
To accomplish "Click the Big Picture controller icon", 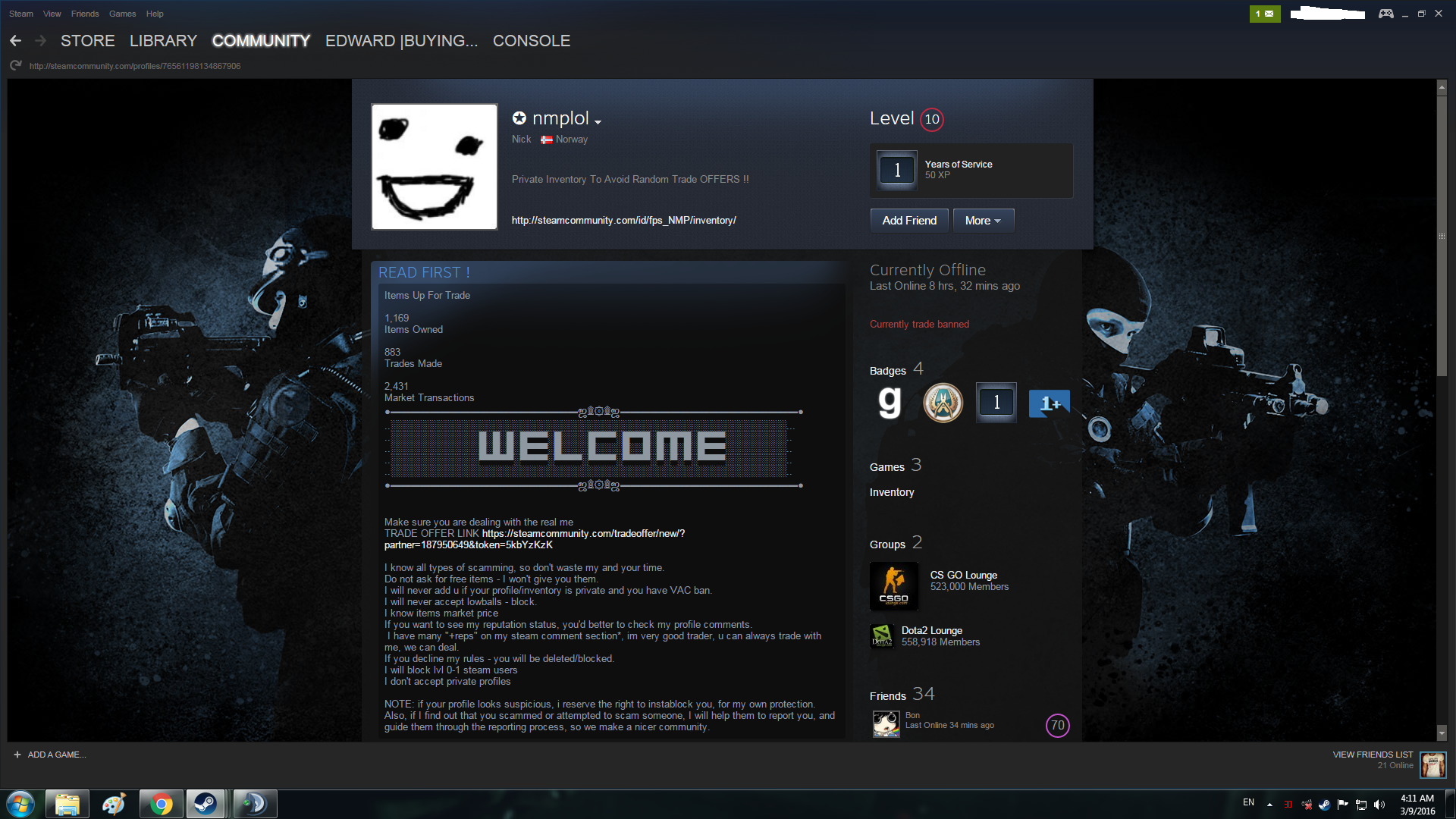I will (1385, 14).
